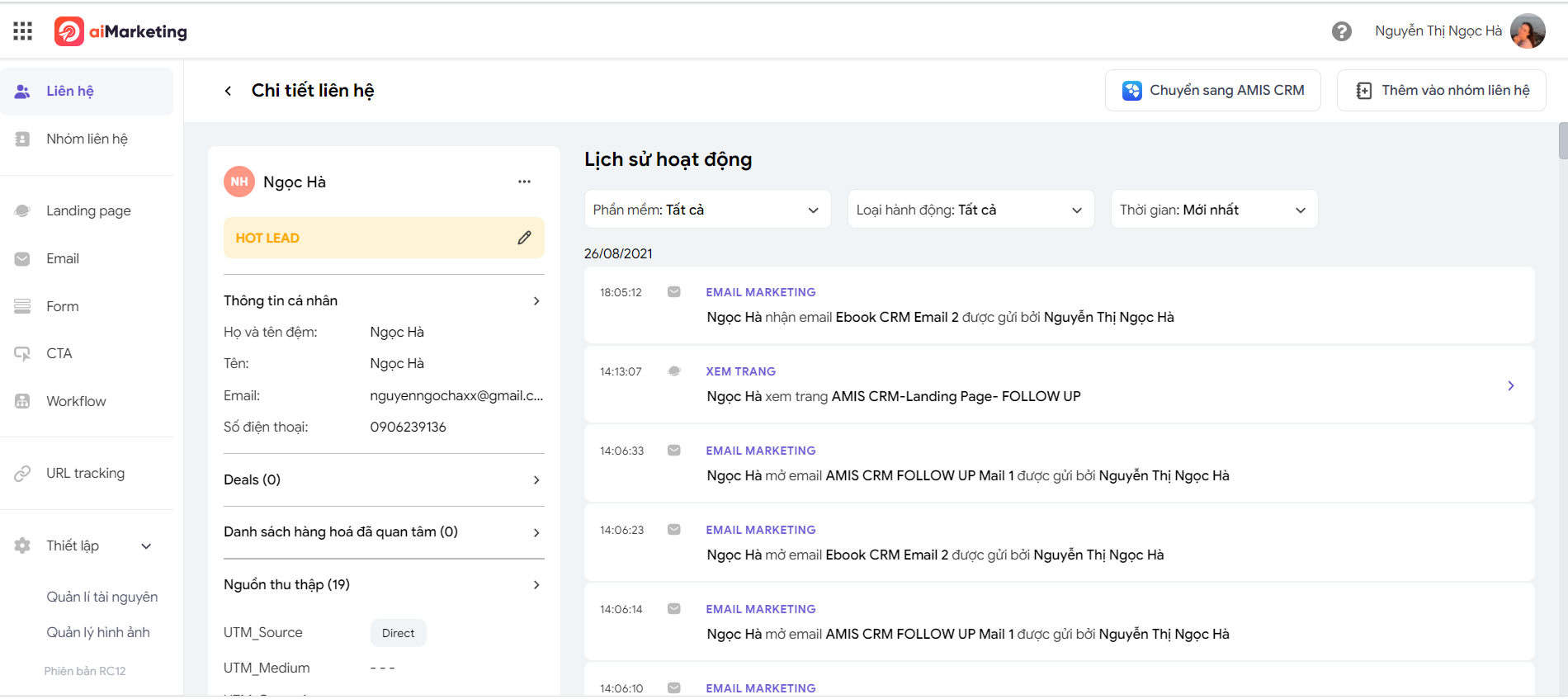Collapse Thiết lập menu chevron

coord(146,546)
